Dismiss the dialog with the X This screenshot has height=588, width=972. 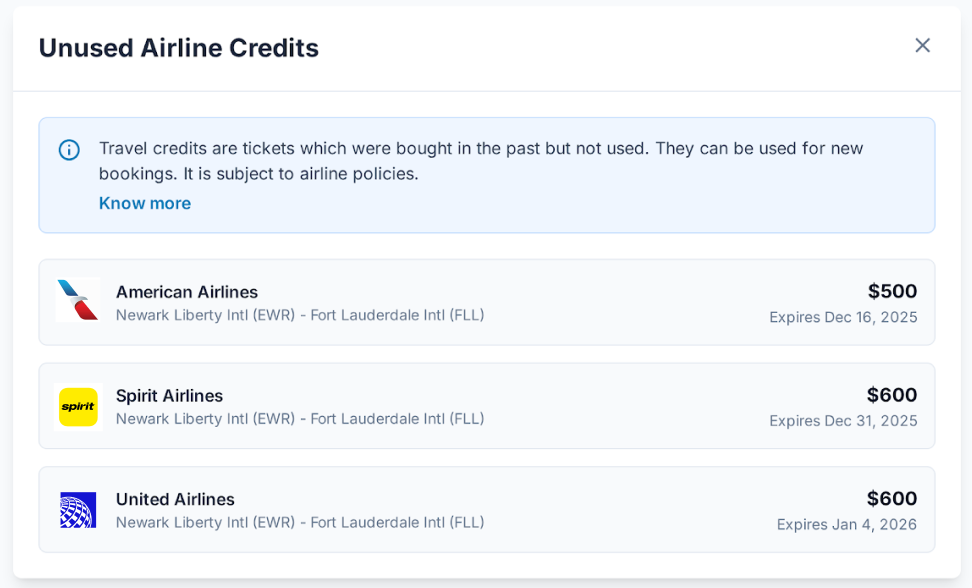pos(922,45)
